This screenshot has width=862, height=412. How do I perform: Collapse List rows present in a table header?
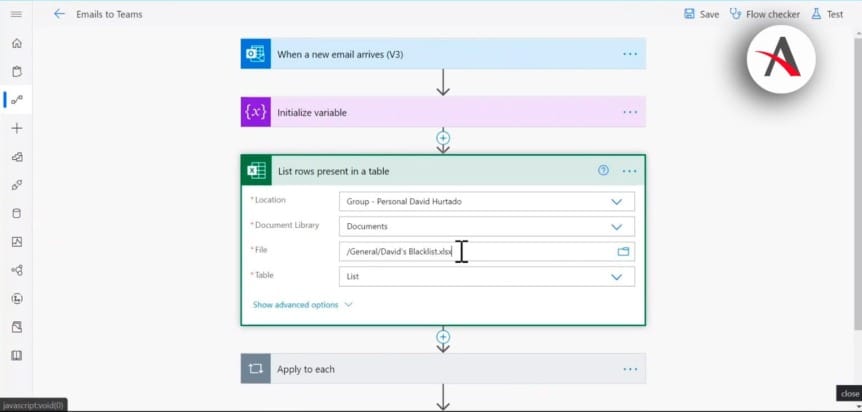point(443,171)
